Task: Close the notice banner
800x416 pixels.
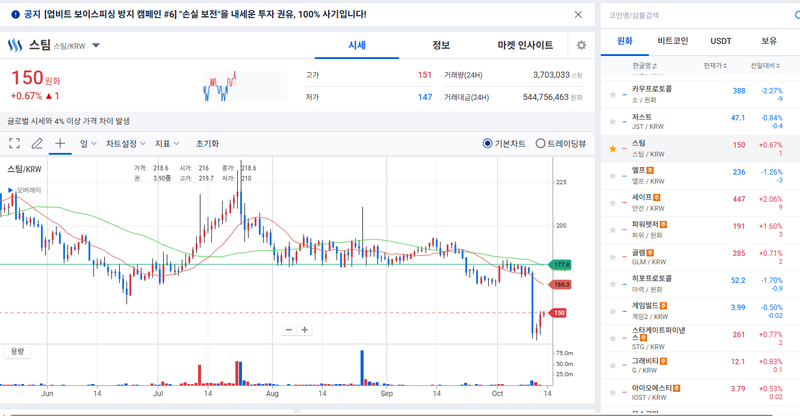Action: (x=578, y=15)
